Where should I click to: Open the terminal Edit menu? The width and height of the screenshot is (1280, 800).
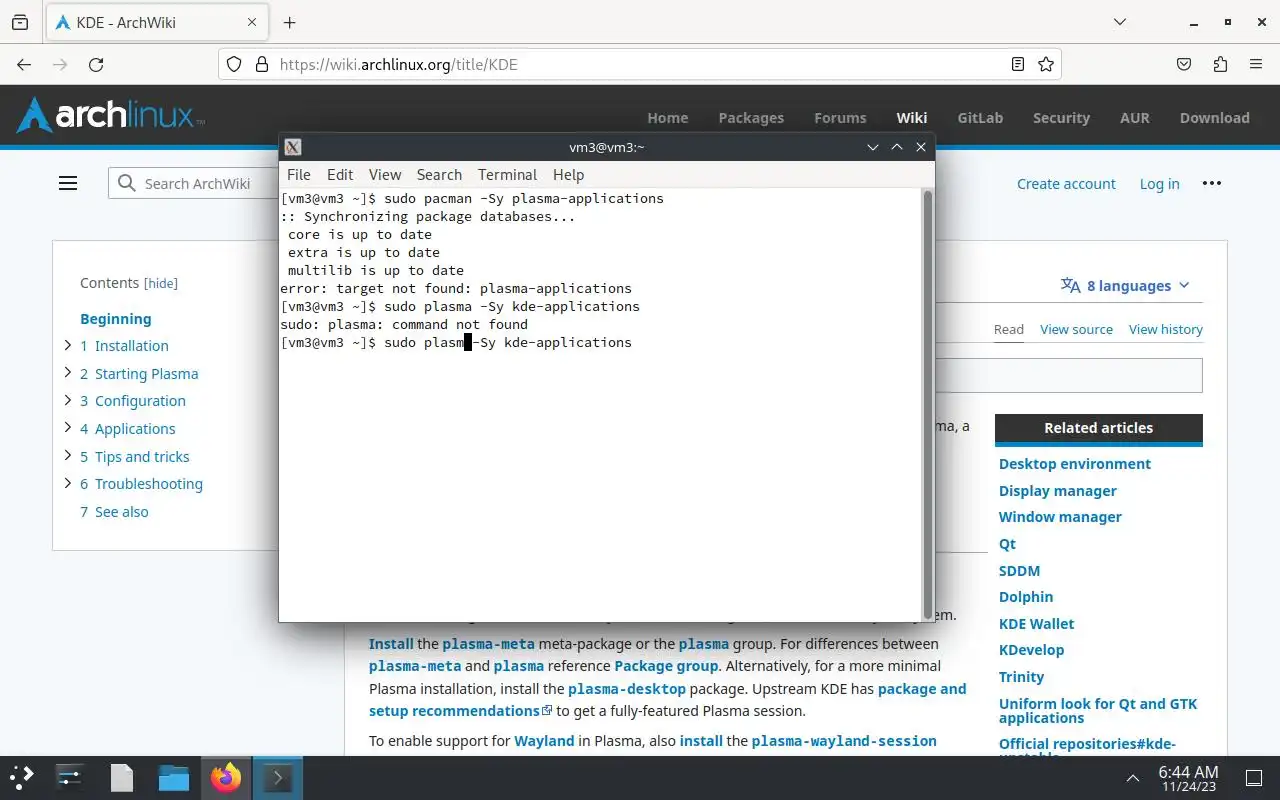(340, 174)
